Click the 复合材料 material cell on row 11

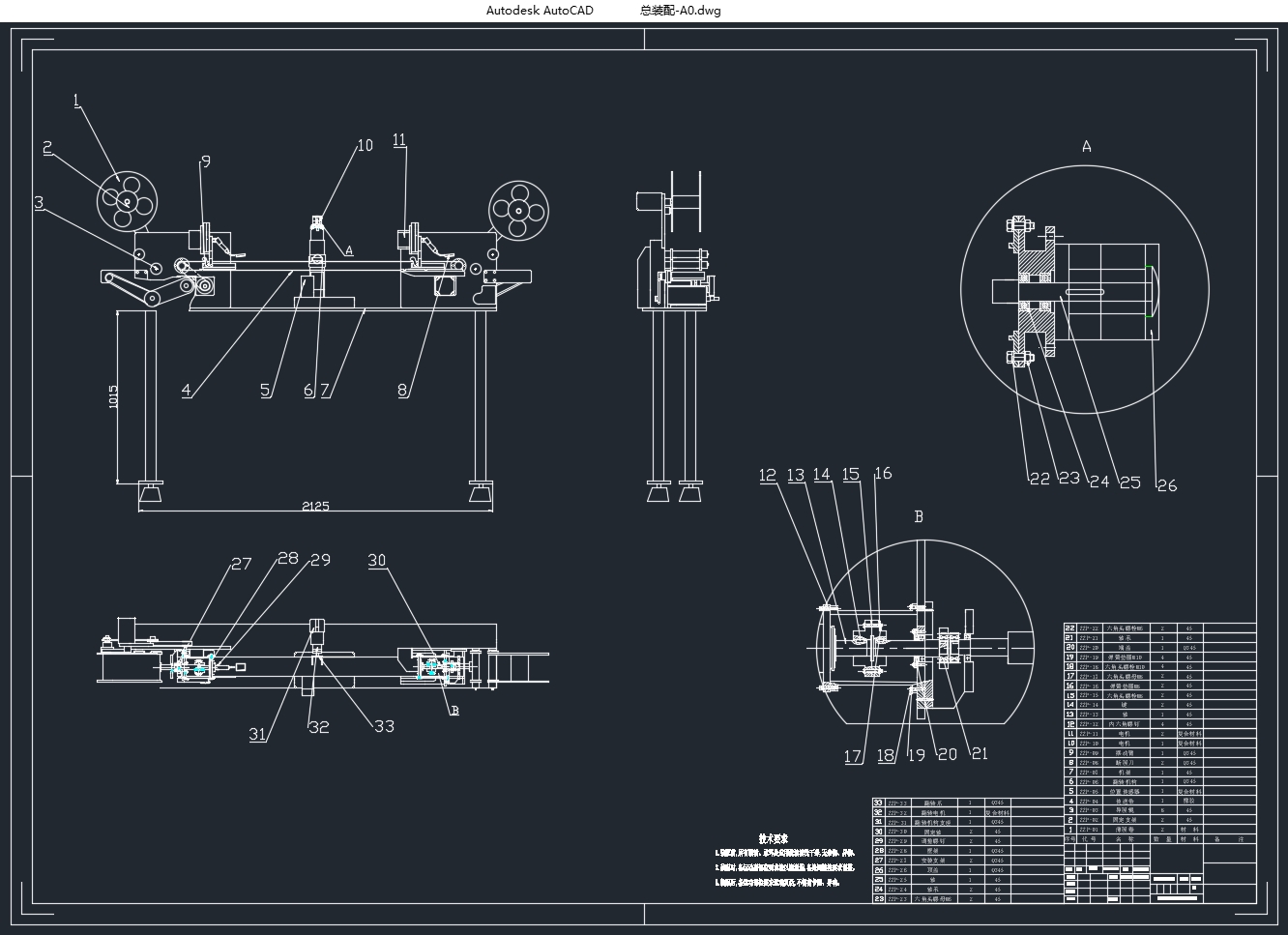click(1189, 733)
